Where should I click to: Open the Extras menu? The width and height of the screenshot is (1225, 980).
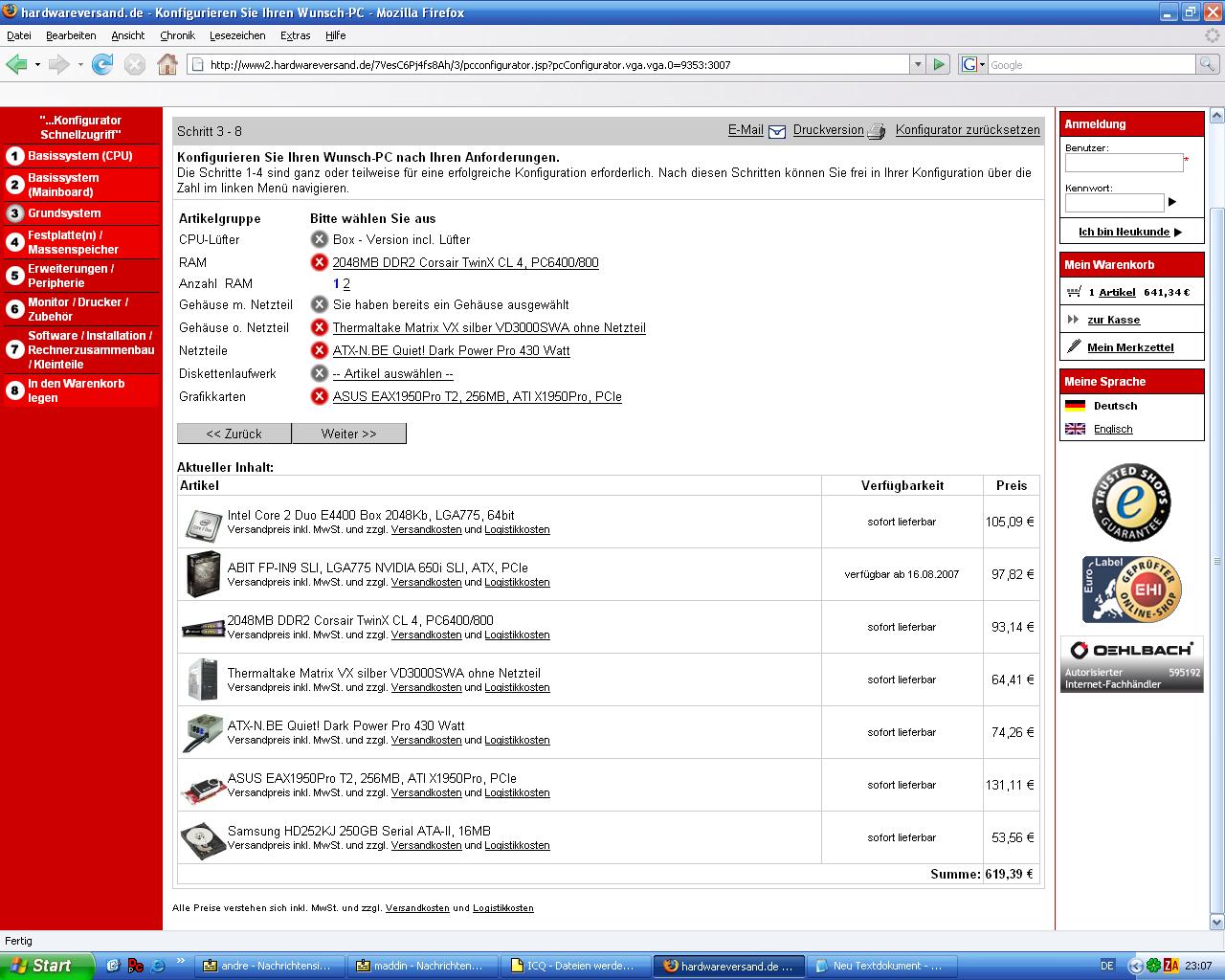(295, 35)
